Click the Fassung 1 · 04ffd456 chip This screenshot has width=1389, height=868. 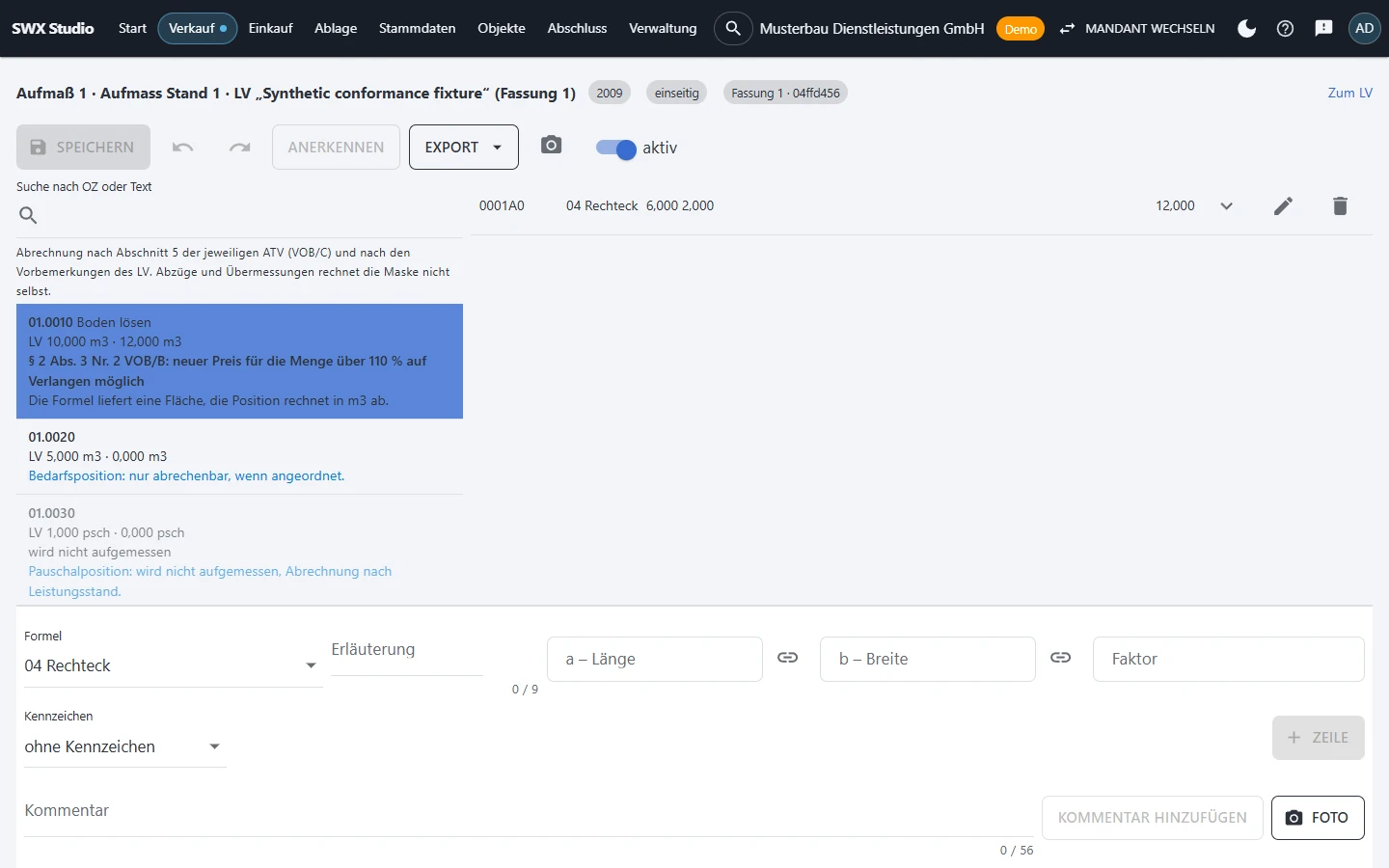(785, 93)
